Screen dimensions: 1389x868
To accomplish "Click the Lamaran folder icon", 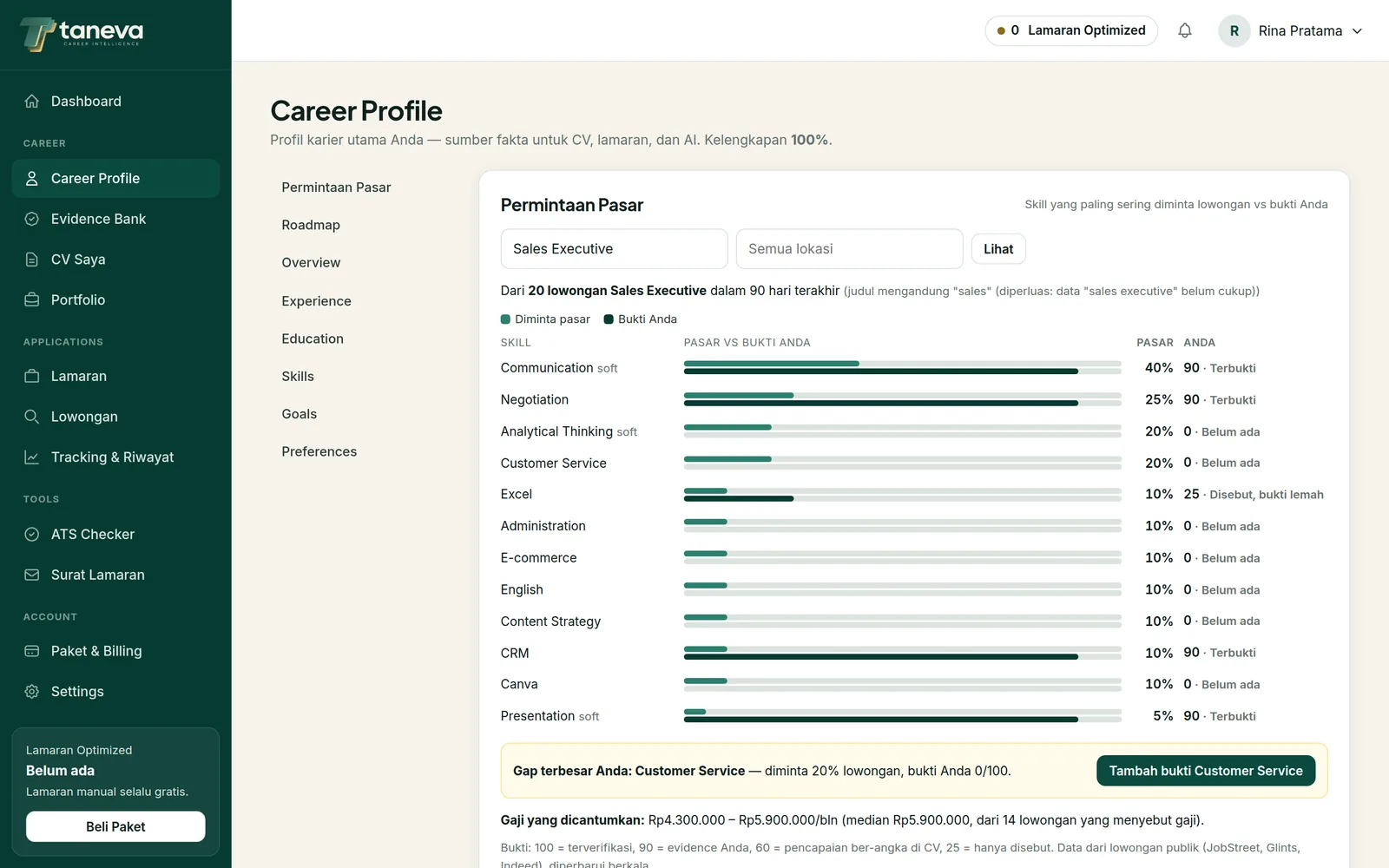I will pyautogui.click(x=32, y=376).
